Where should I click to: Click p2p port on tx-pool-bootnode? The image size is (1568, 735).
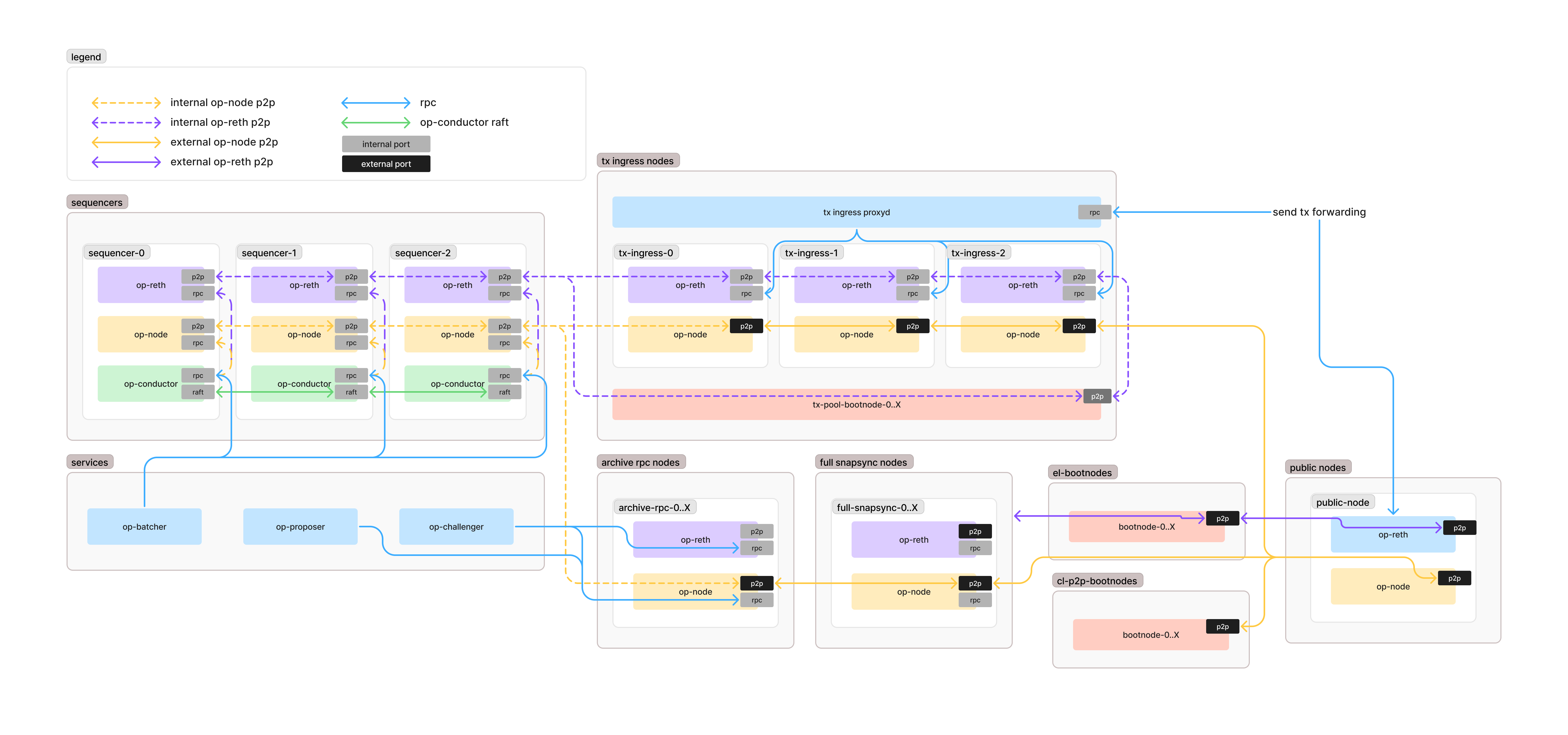(x=1097, y=396)
